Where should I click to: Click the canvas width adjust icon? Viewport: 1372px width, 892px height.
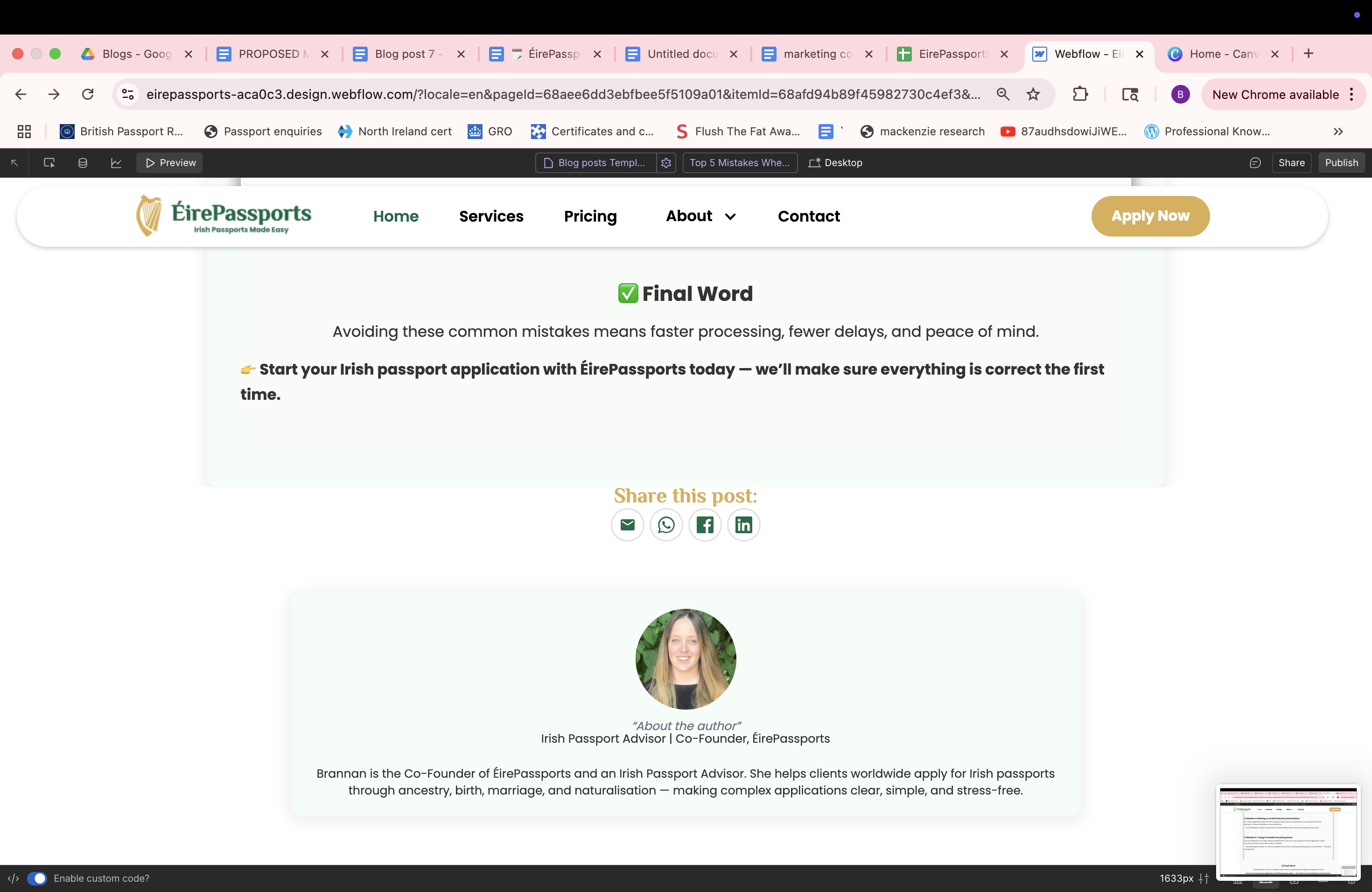(x=1204, y=878)
